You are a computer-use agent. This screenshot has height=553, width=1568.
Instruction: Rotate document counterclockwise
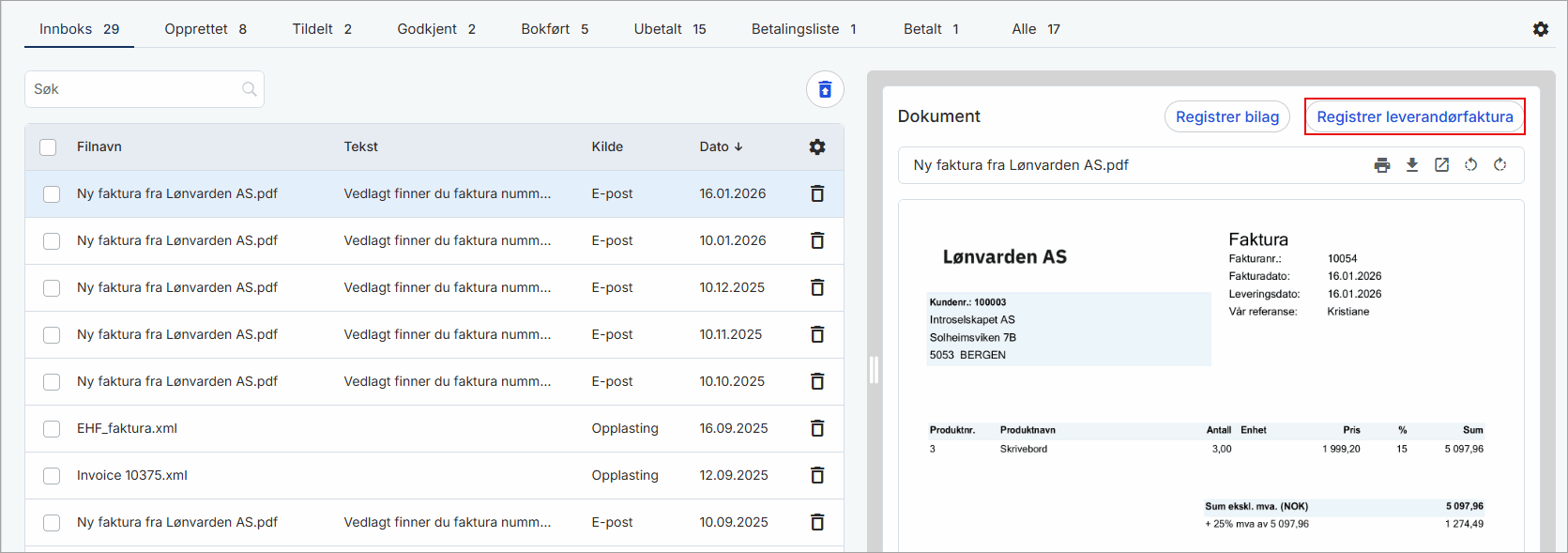coord(1470,165)
